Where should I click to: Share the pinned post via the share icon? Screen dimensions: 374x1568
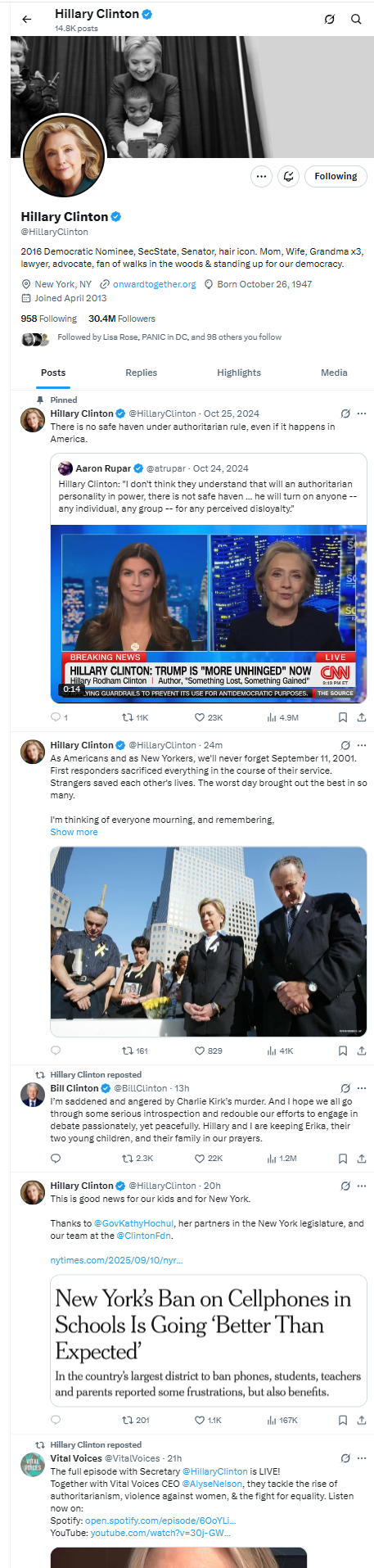tap(362, 717)
